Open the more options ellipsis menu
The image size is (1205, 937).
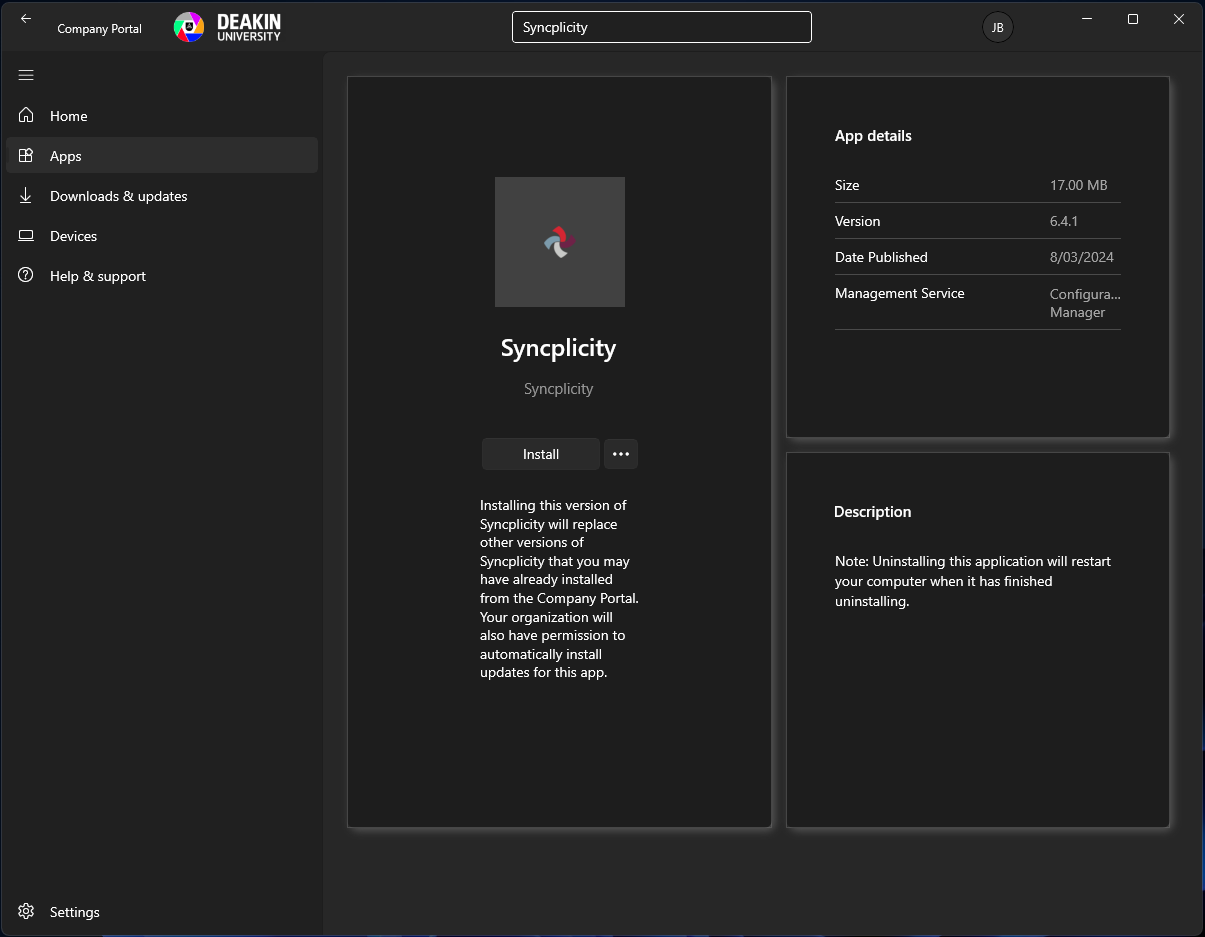(x=620, y=454)
